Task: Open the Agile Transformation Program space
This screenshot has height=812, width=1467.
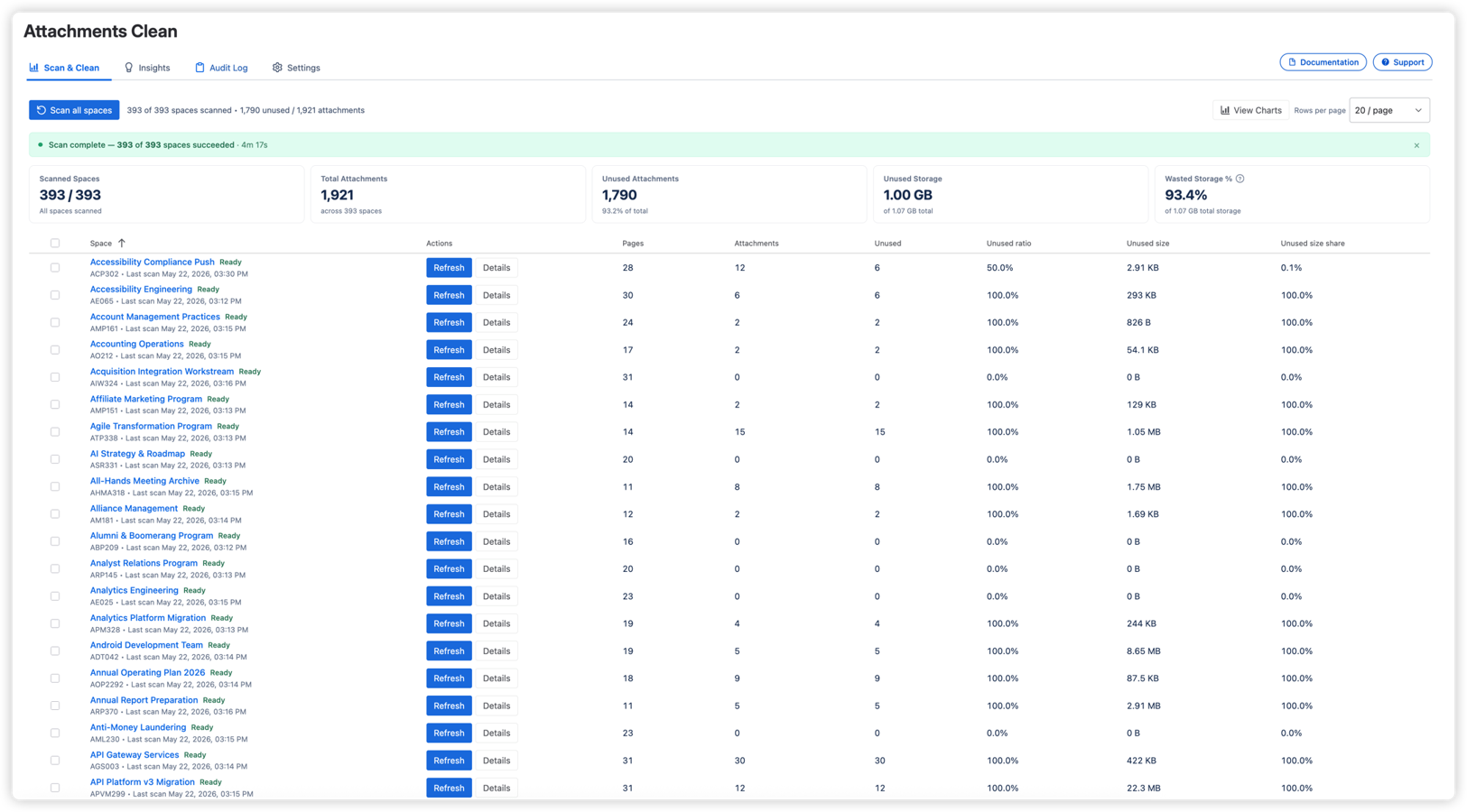Action: coord(151,426)
